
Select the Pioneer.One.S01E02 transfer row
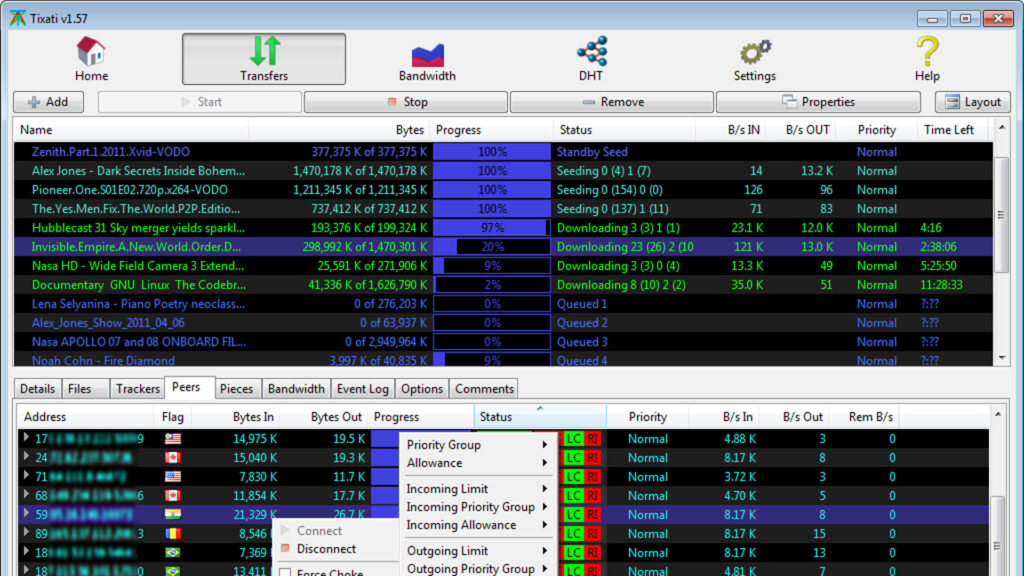coord(130,190)
